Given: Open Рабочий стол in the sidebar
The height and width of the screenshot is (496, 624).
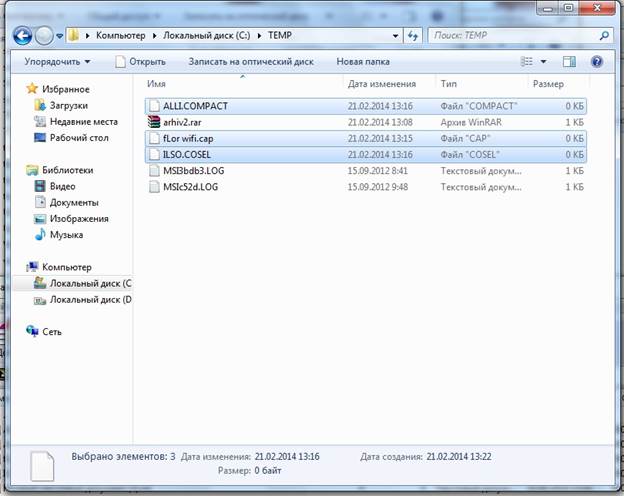Looking at the screenshot, I should (79, 138).
